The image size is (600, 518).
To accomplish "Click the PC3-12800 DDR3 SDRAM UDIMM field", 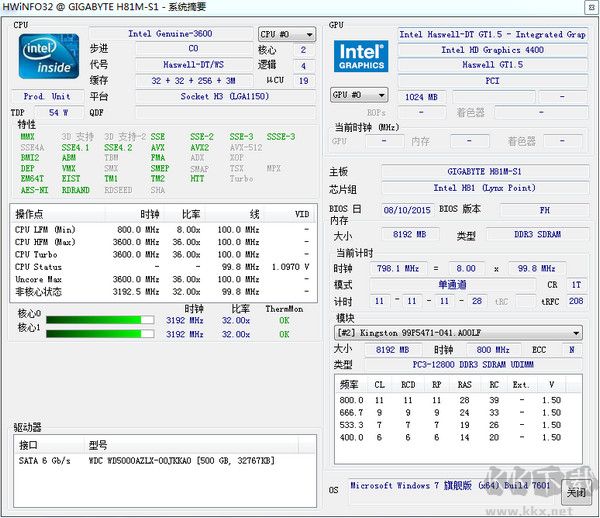I will [x=473, y=365].
